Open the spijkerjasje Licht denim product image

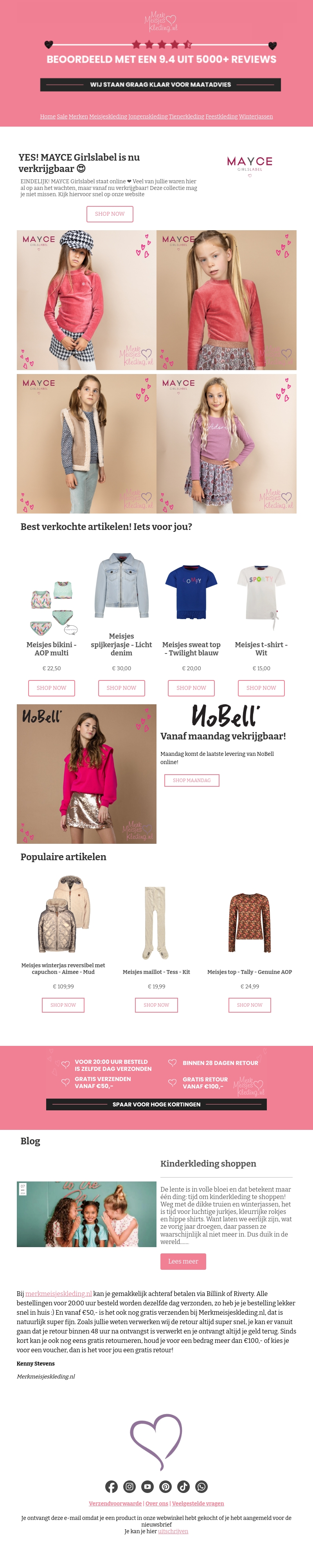pyautogui.click(x=122, y=585)
